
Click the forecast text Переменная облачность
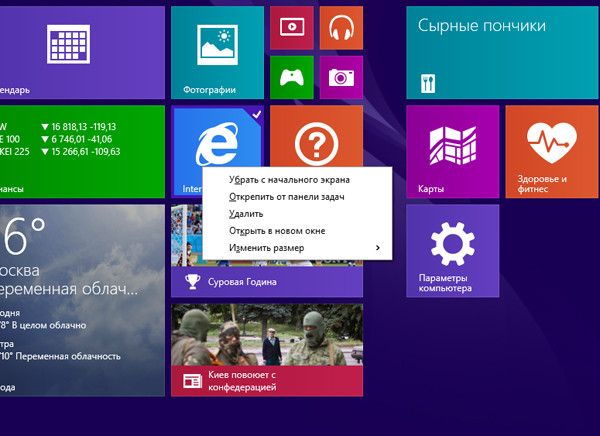68,356
